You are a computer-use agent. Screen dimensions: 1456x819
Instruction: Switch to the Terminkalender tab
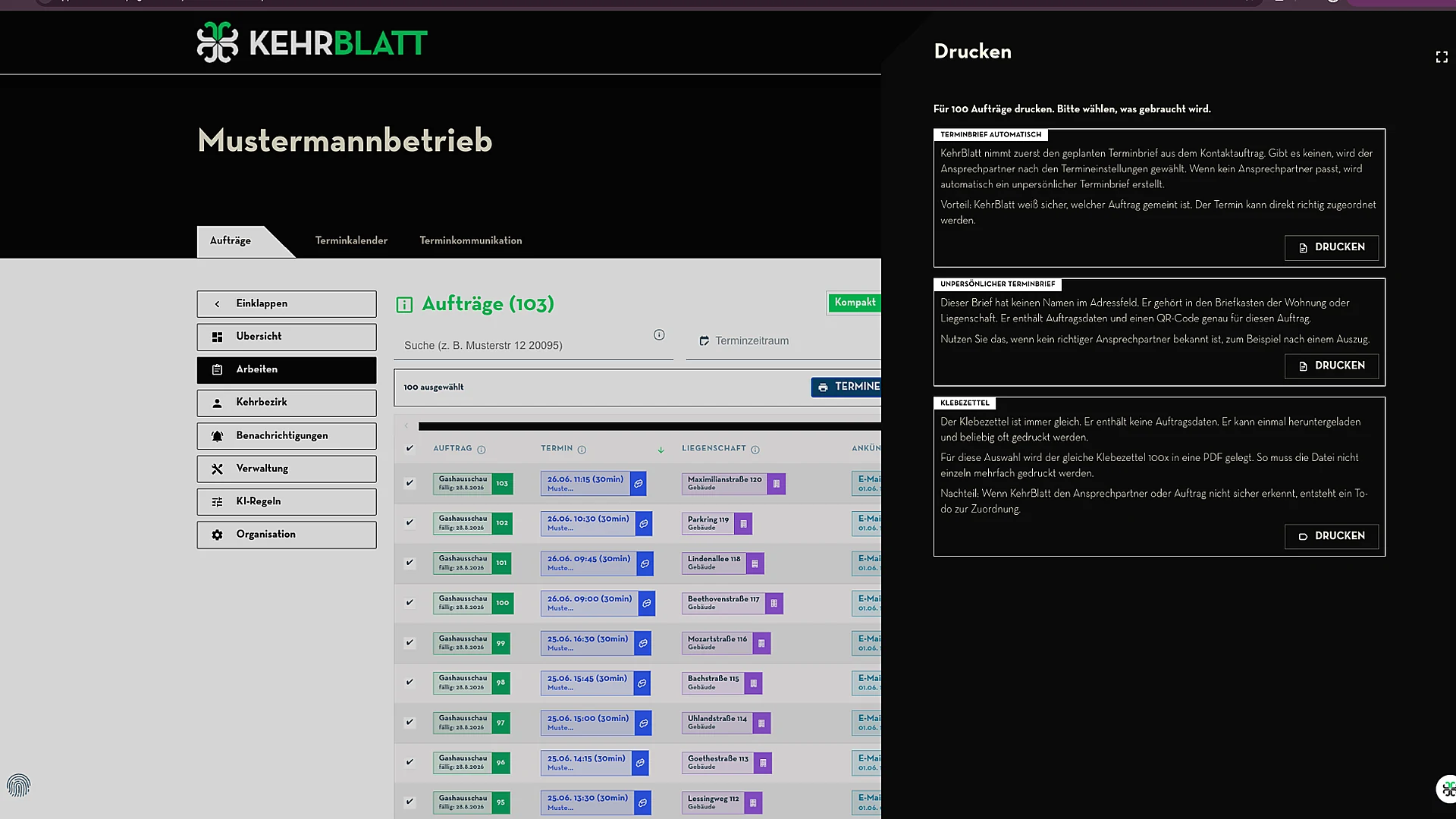click(351, 241)
